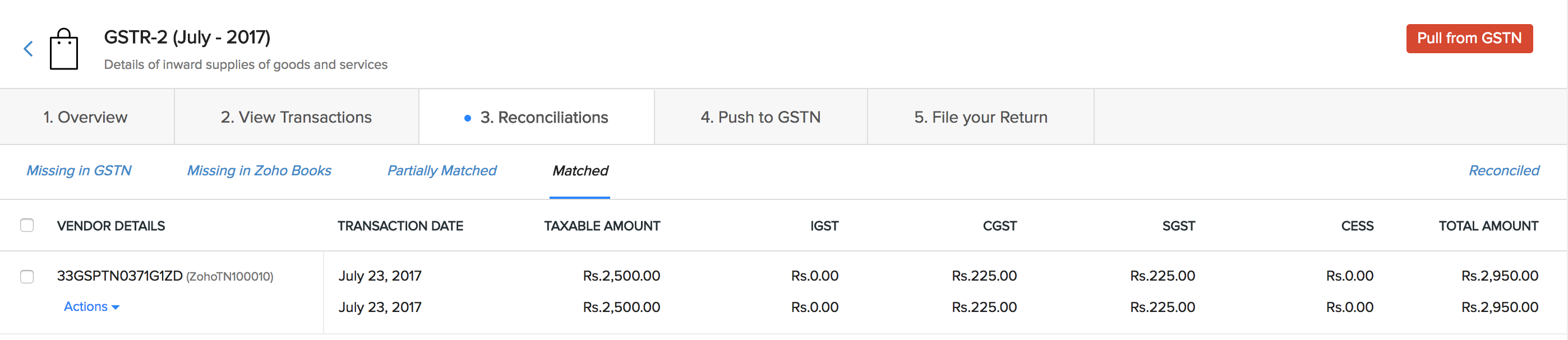Viewport: 1568px width, 340px height.
Task: Select the Matched sub-tab
Action: [579, 171]
